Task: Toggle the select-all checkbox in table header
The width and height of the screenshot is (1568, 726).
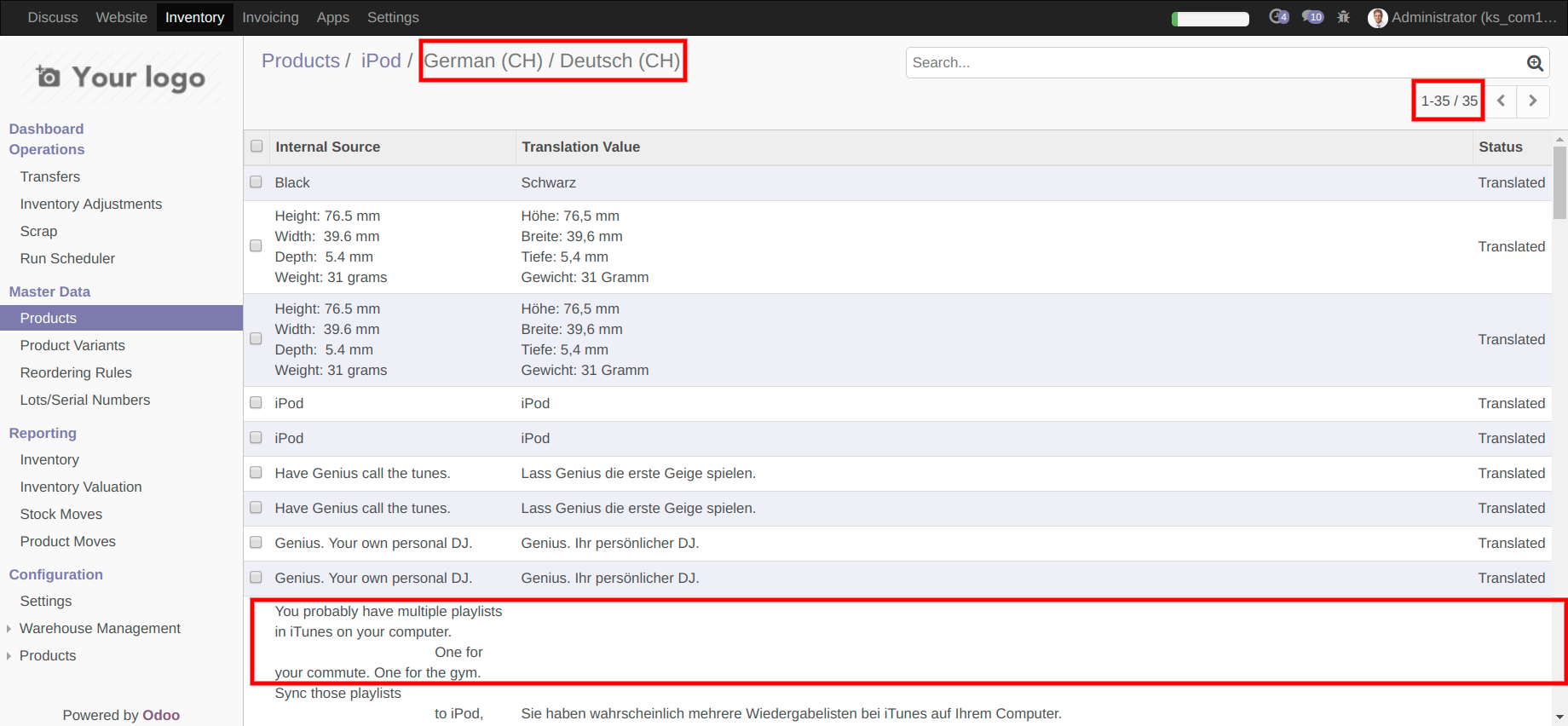Action: click(257, 146)
